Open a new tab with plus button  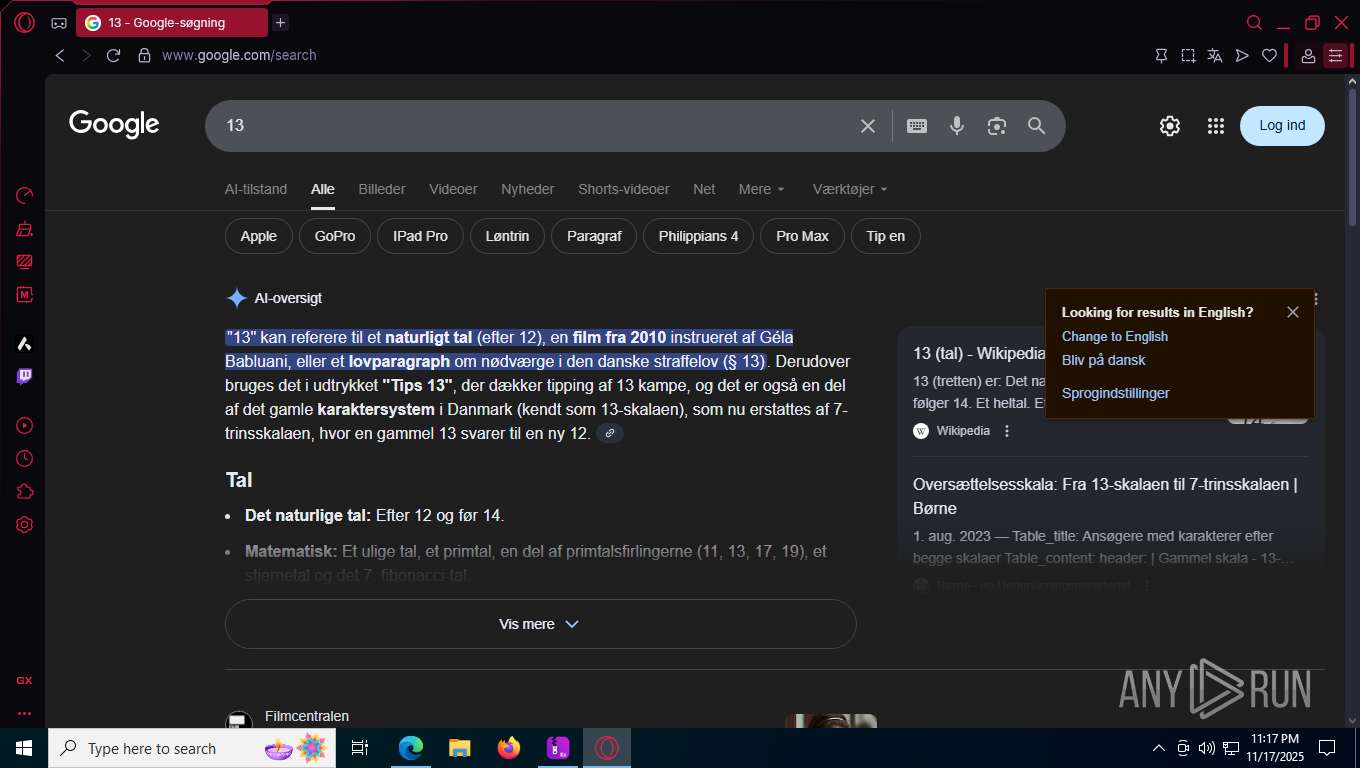pos(280,22)
